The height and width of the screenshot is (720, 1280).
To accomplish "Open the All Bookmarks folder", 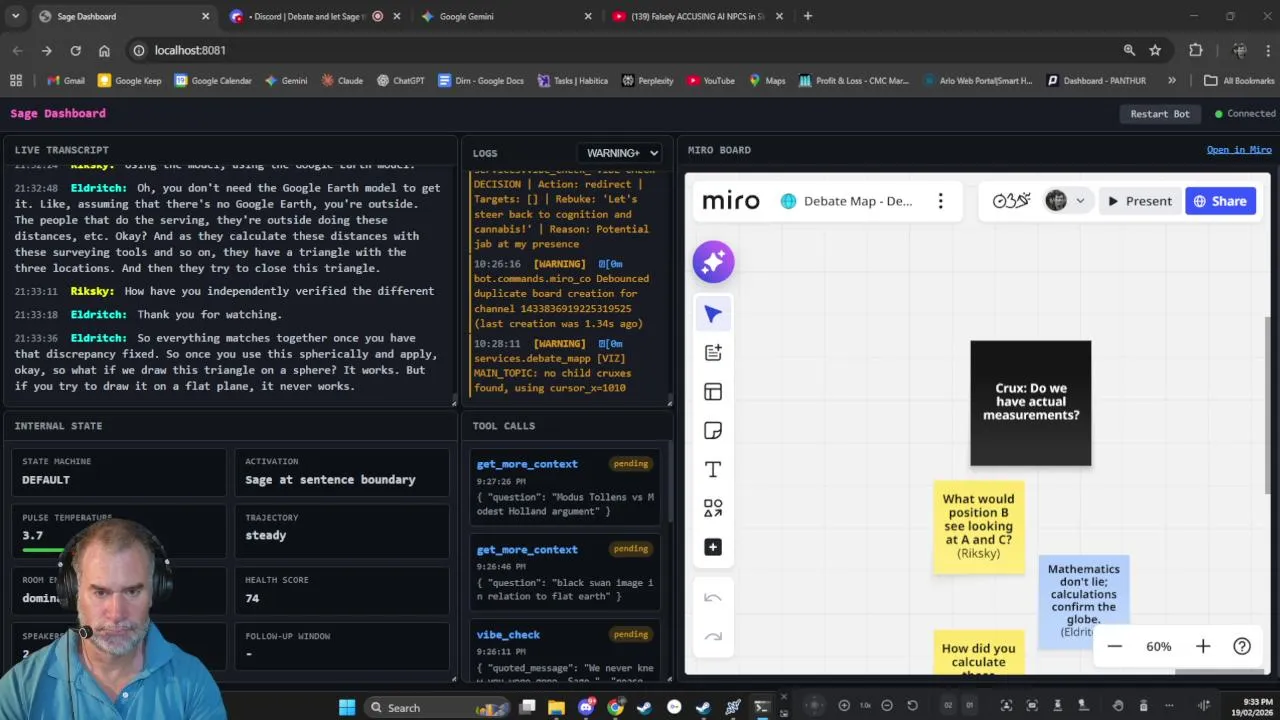I will (x=1239, y=81).
